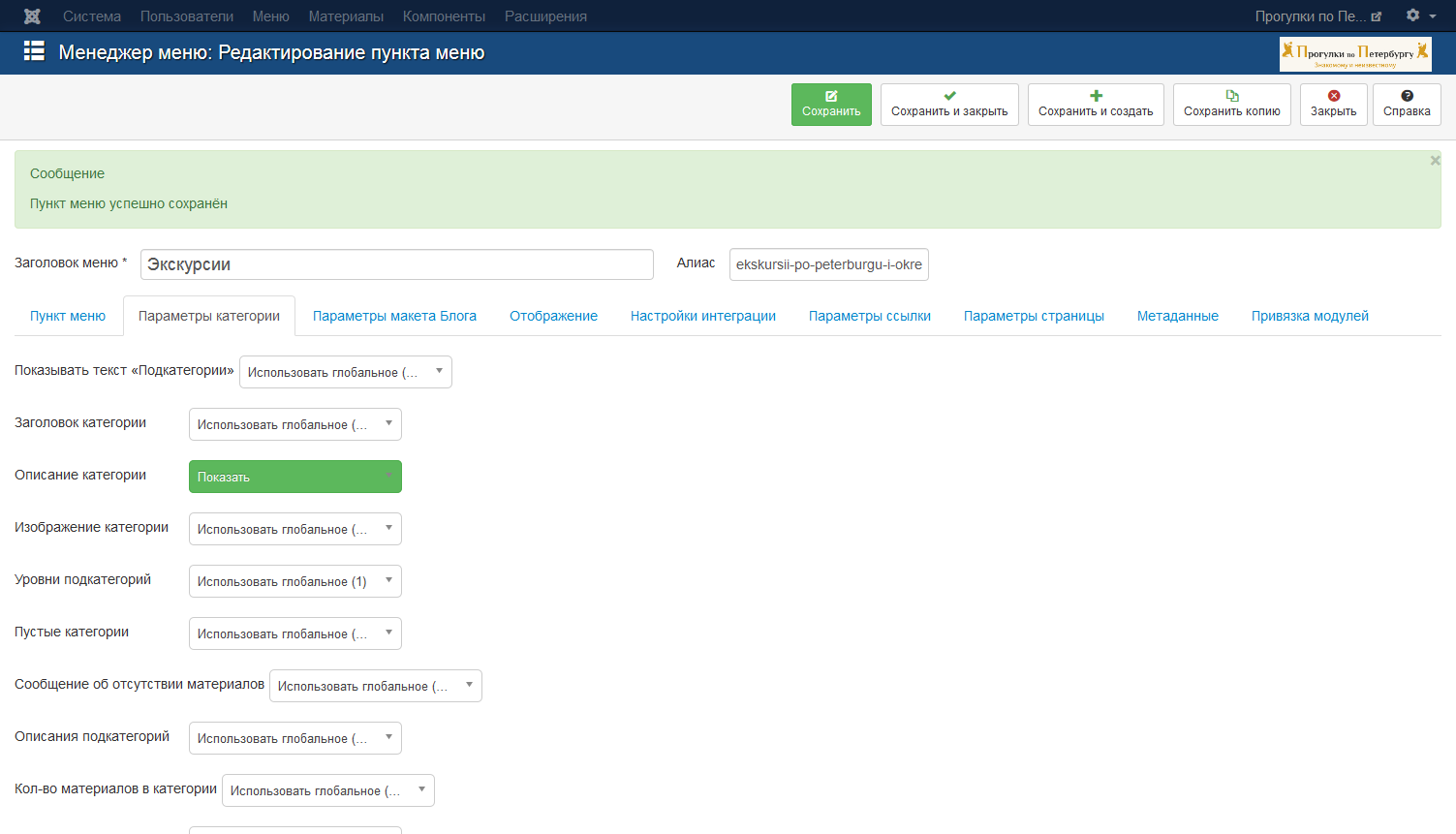Click the Joomla logo icon
The image size is (1456, 834).
(x=32, y=16)
